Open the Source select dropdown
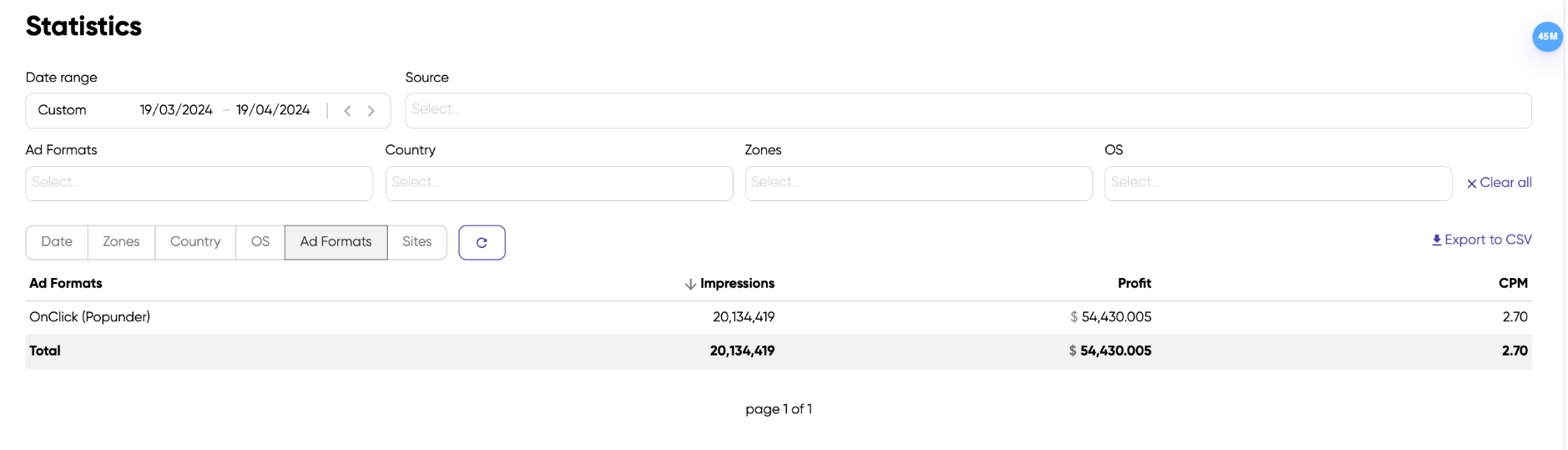This screenshot has width=1568, height=450. pyautogui.click(x=967, y=110)
